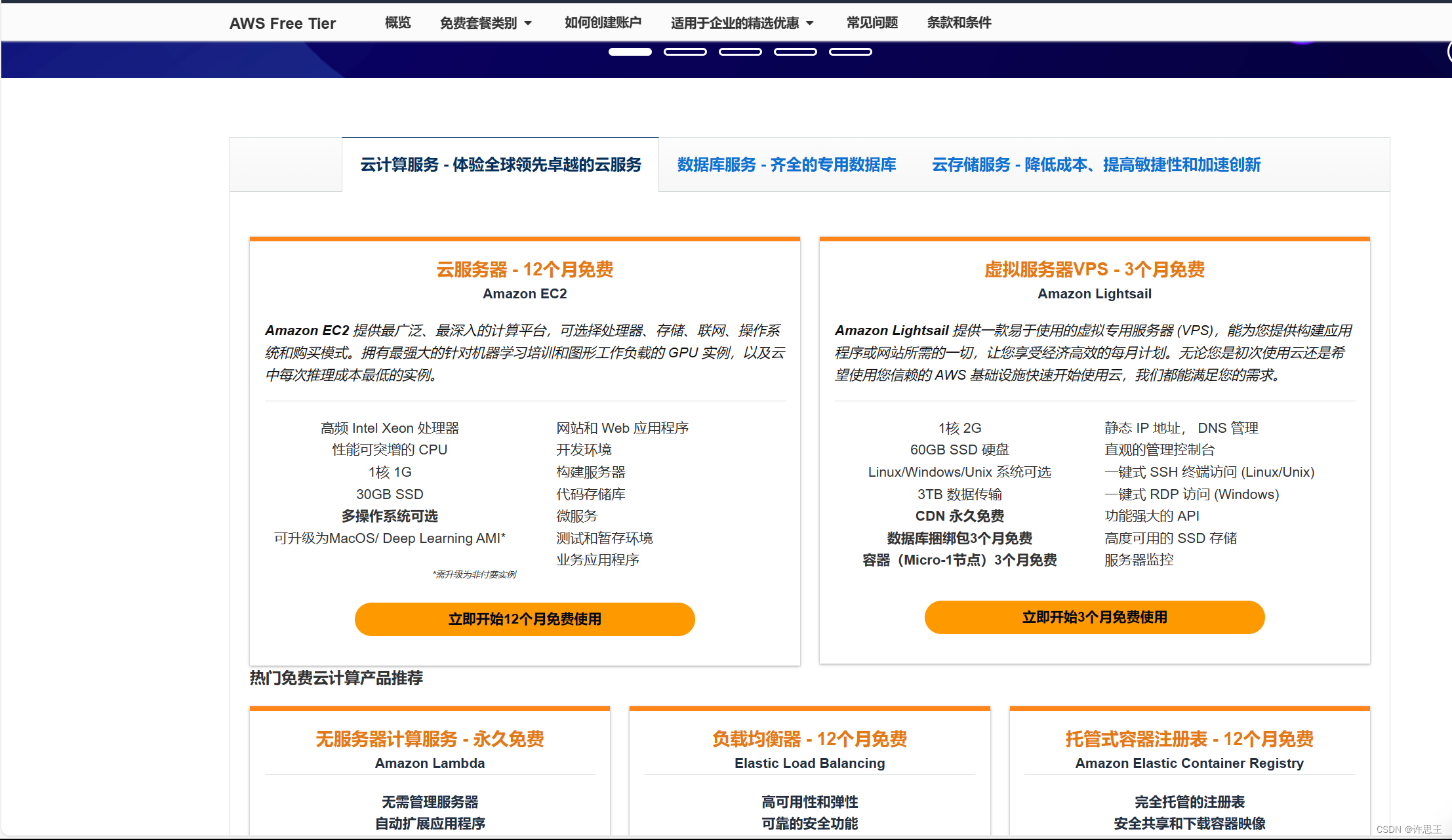The width and height of the screenshot is (1452, 840).
Task: Select 1核 2G spec text
Action: 959,428
